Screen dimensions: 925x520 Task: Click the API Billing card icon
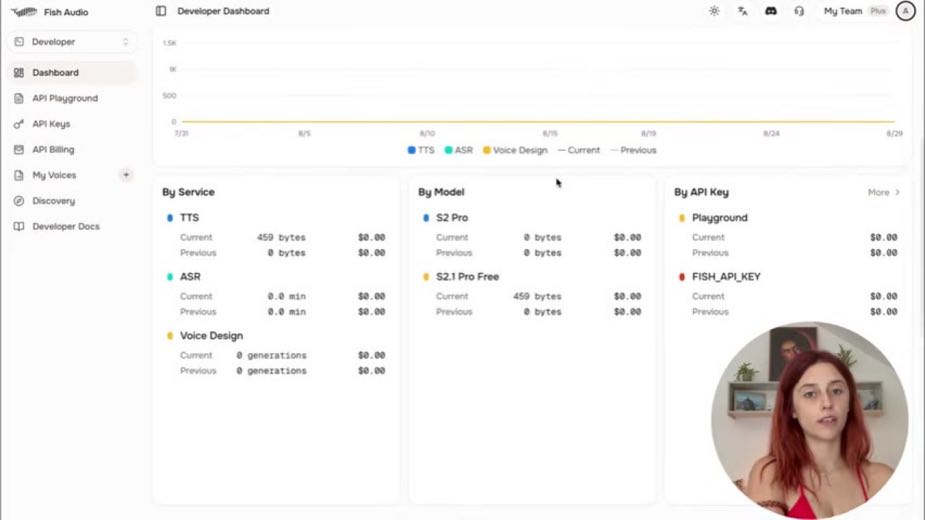tap(19, 149)
